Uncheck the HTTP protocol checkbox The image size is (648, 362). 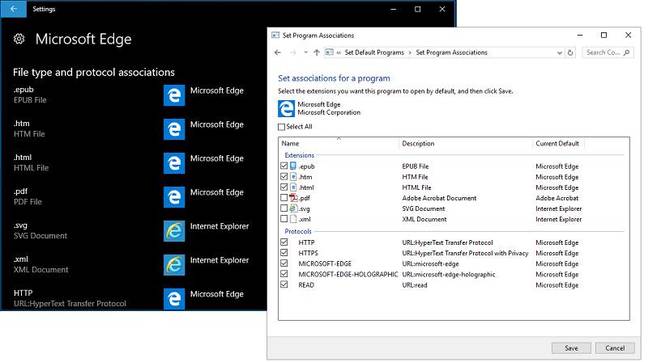tap(284, 242)
